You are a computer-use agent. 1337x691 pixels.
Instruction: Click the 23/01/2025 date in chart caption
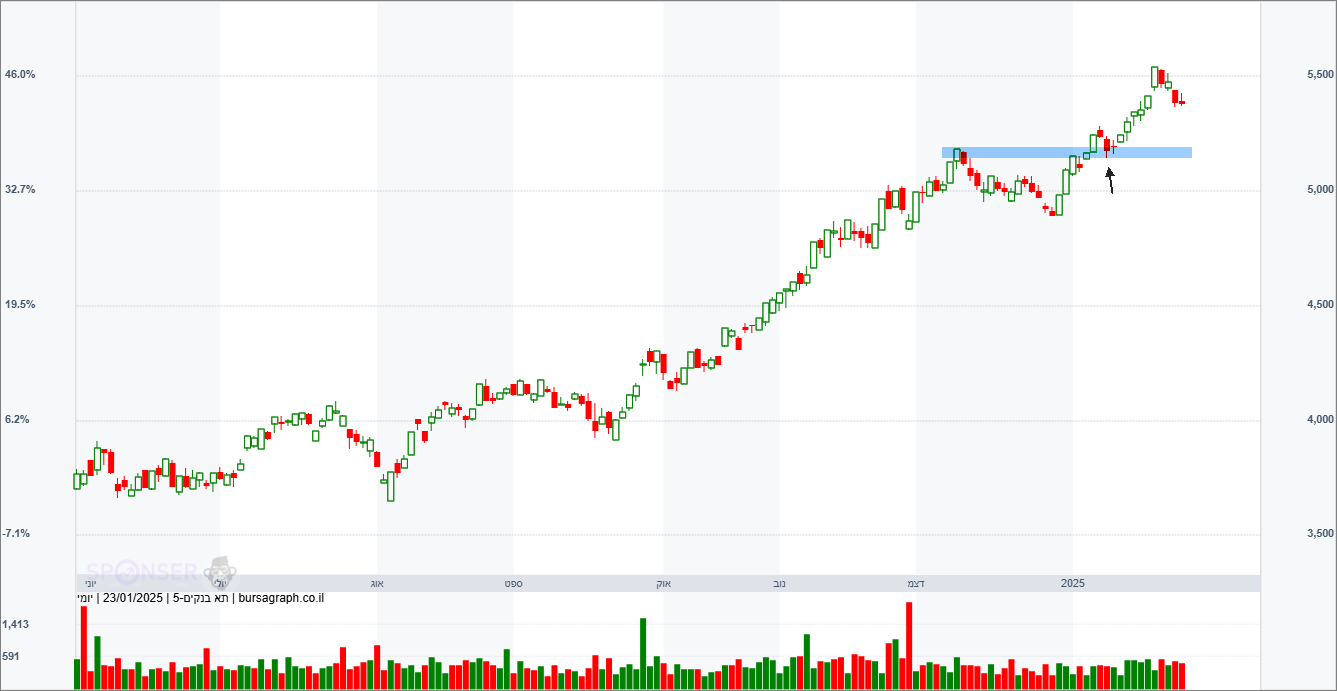[x=132, y=598]
